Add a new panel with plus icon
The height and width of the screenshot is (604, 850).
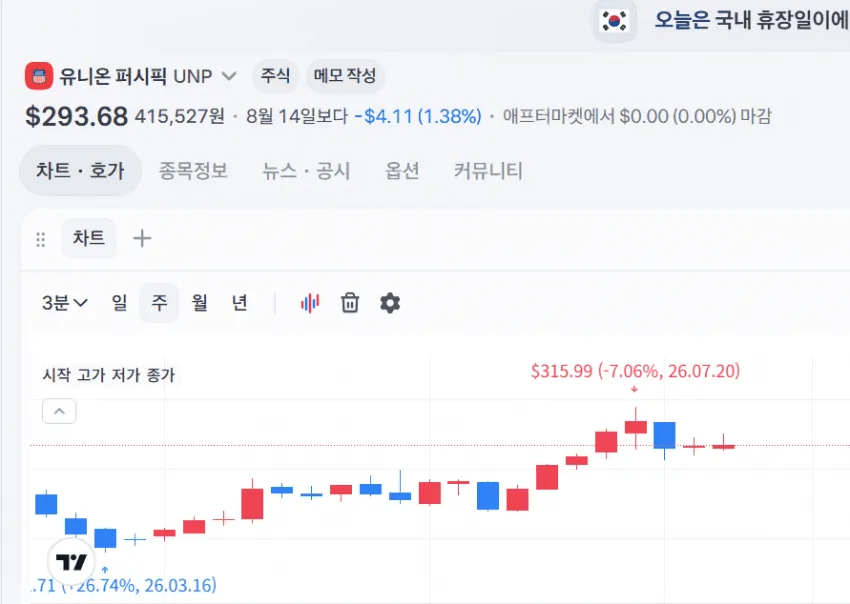click(x=142, y=238)
